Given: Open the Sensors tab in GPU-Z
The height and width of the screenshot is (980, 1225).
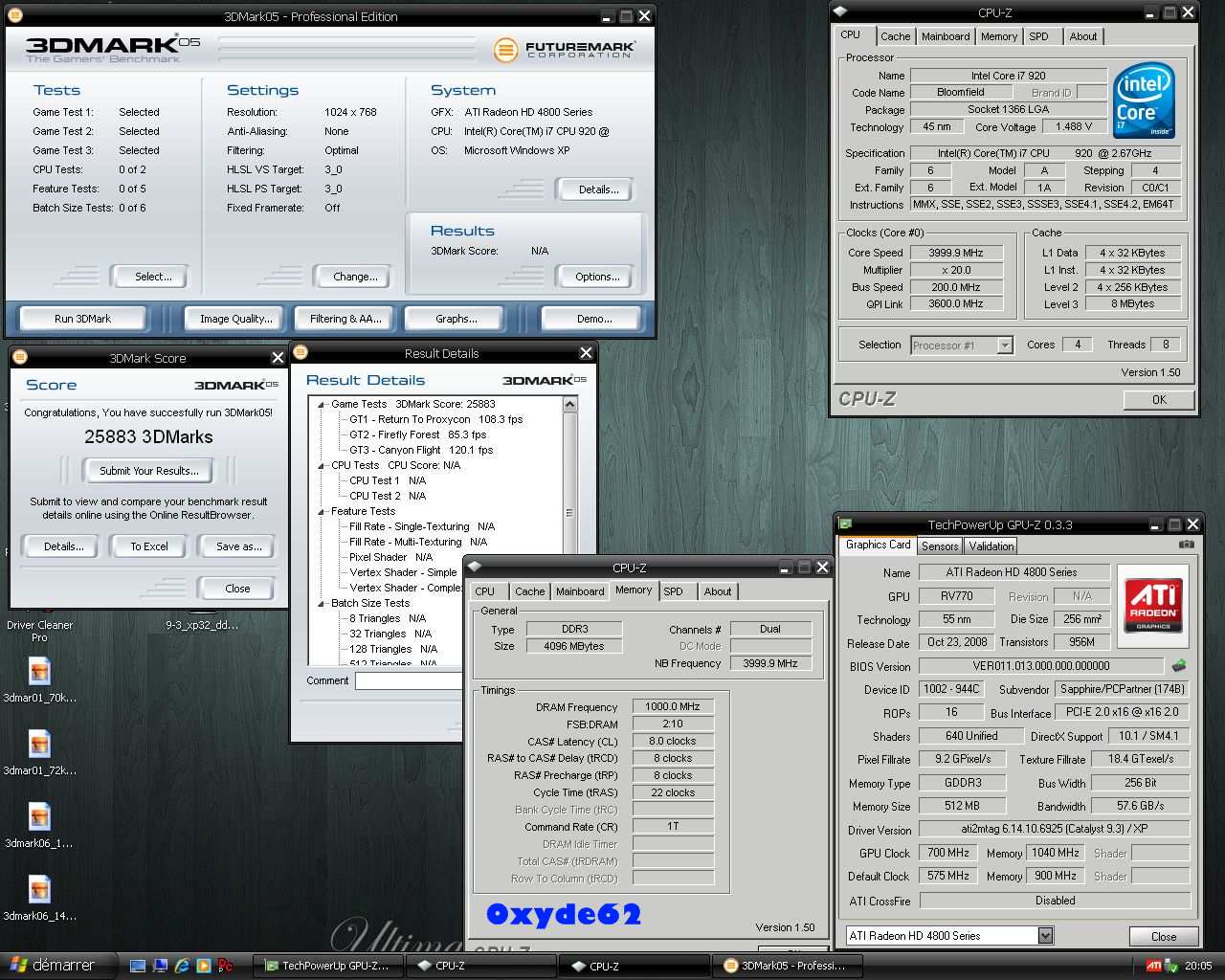Looking at the screenshot, I should click(x=940, y=546).
